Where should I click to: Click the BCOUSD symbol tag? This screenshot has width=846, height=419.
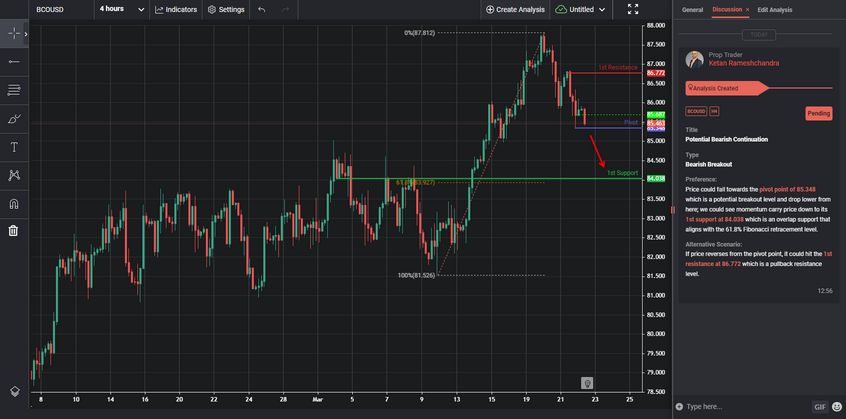coord(696,111)
